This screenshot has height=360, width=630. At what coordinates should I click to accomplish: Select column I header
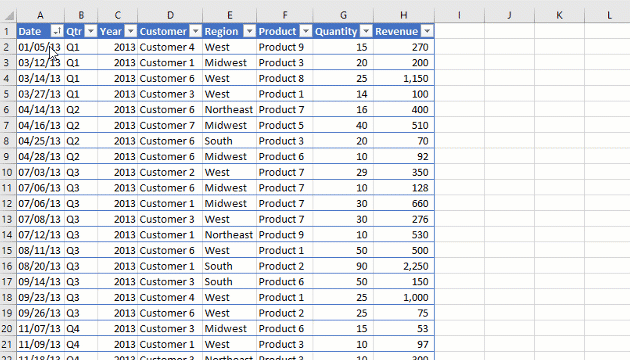(459, 15)
